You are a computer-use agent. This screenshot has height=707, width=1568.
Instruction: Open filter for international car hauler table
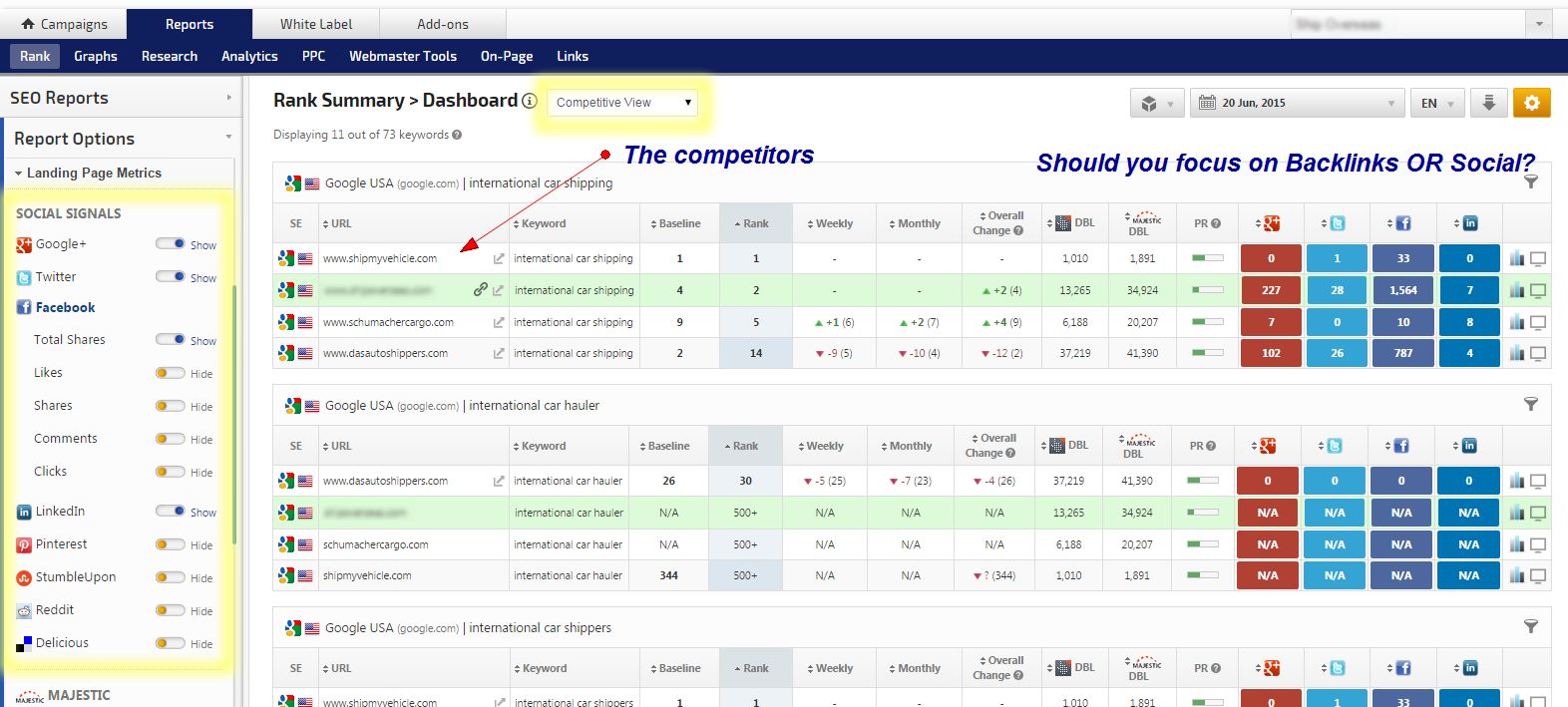point(1531,404)
